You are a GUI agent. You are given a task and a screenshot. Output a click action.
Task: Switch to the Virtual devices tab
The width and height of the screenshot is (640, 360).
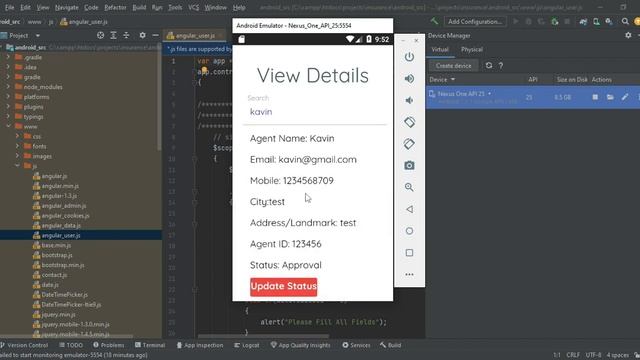pyautogui.click(x=440, y=49)
